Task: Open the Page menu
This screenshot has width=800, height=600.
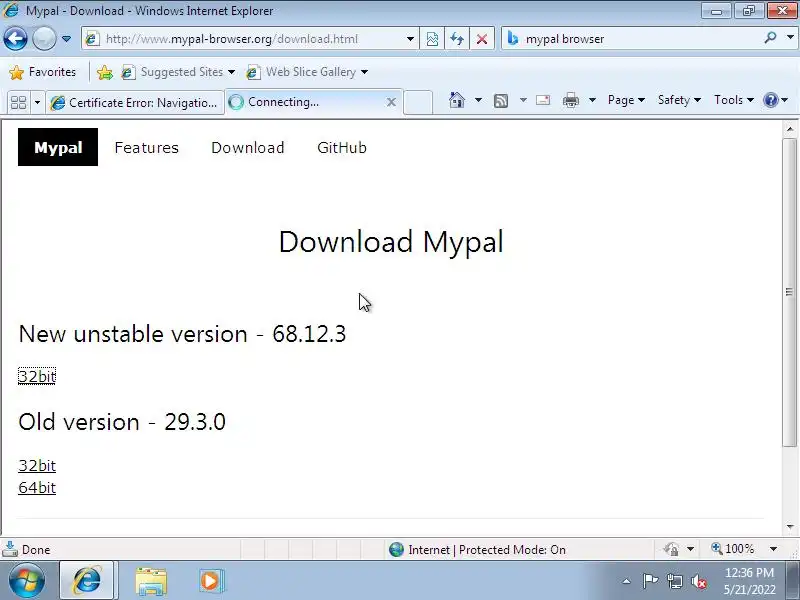Action: click(626, 100)
